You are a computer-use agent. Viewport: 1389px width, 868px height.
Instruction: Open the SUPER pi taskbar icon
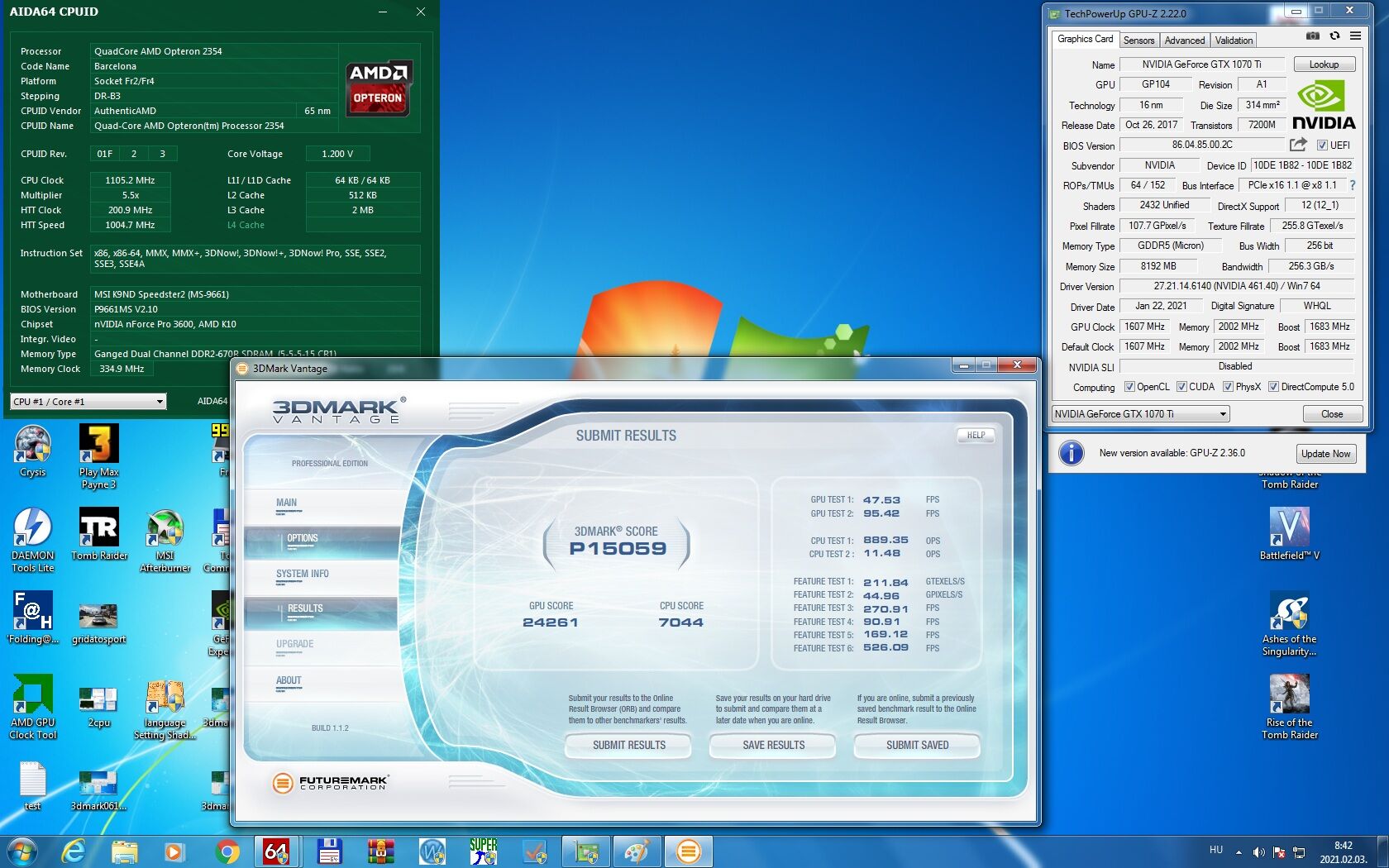coord(484,851)
